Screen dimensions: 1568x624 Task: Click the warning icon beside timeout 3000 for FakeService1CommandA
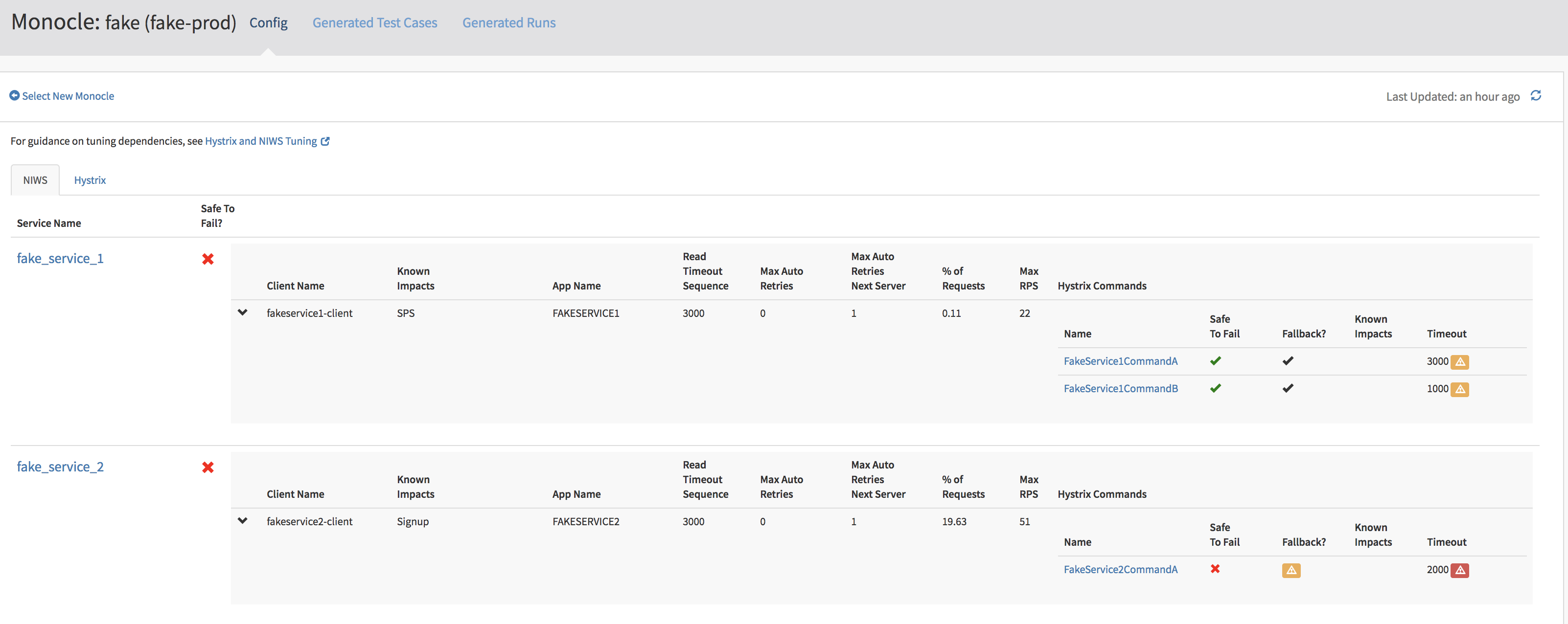tap(1460, 362)
